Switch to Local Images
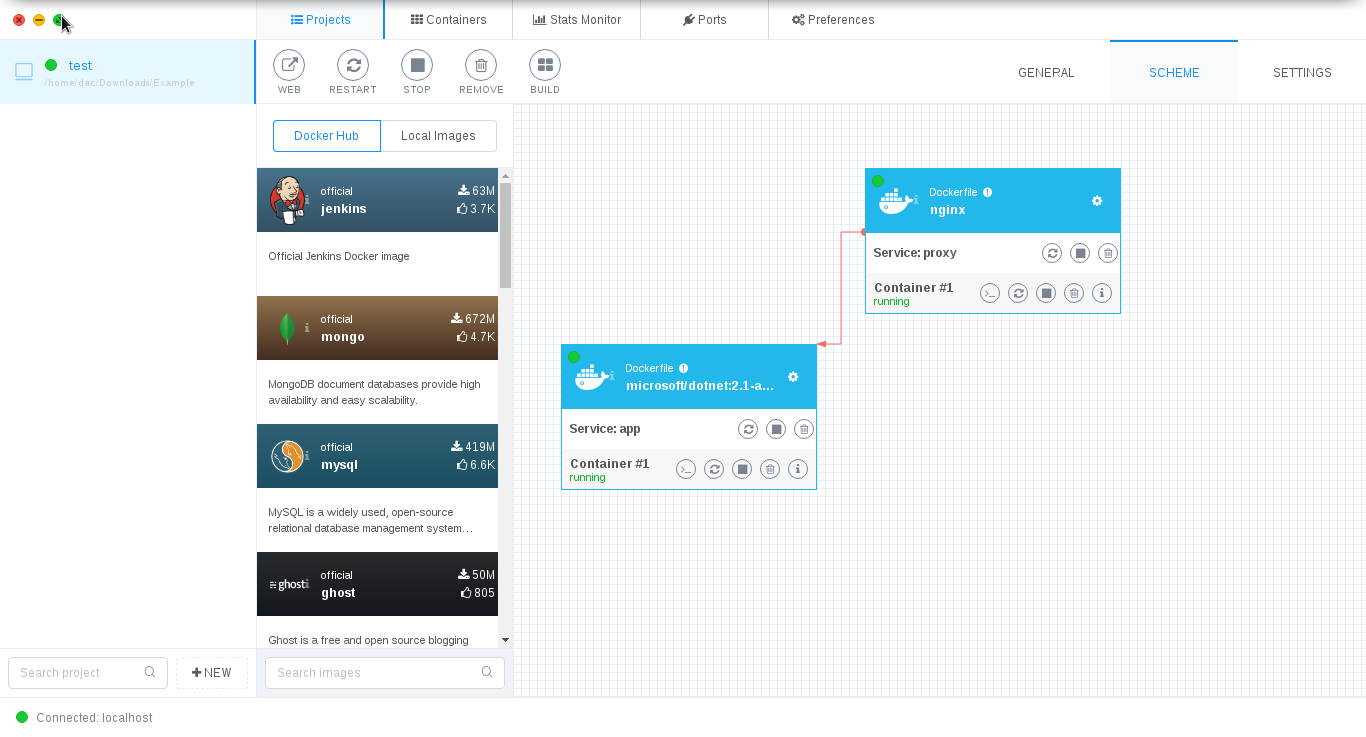This screenshot has height=737, width=1366. [x=438, y=136]
